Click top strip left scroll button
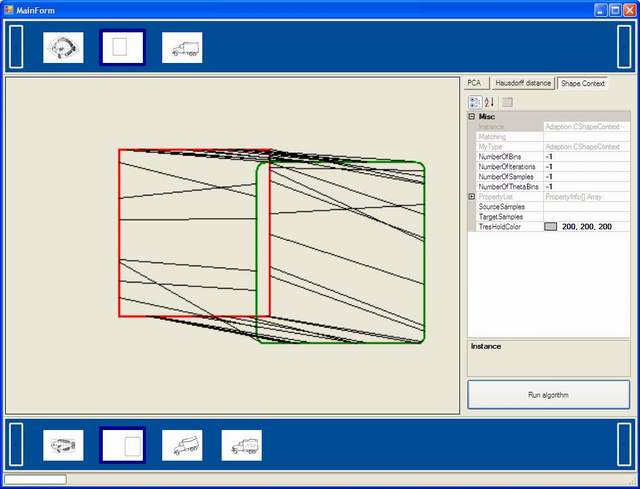Viewport: 640px width, 489px height. [x=16, y=47]
